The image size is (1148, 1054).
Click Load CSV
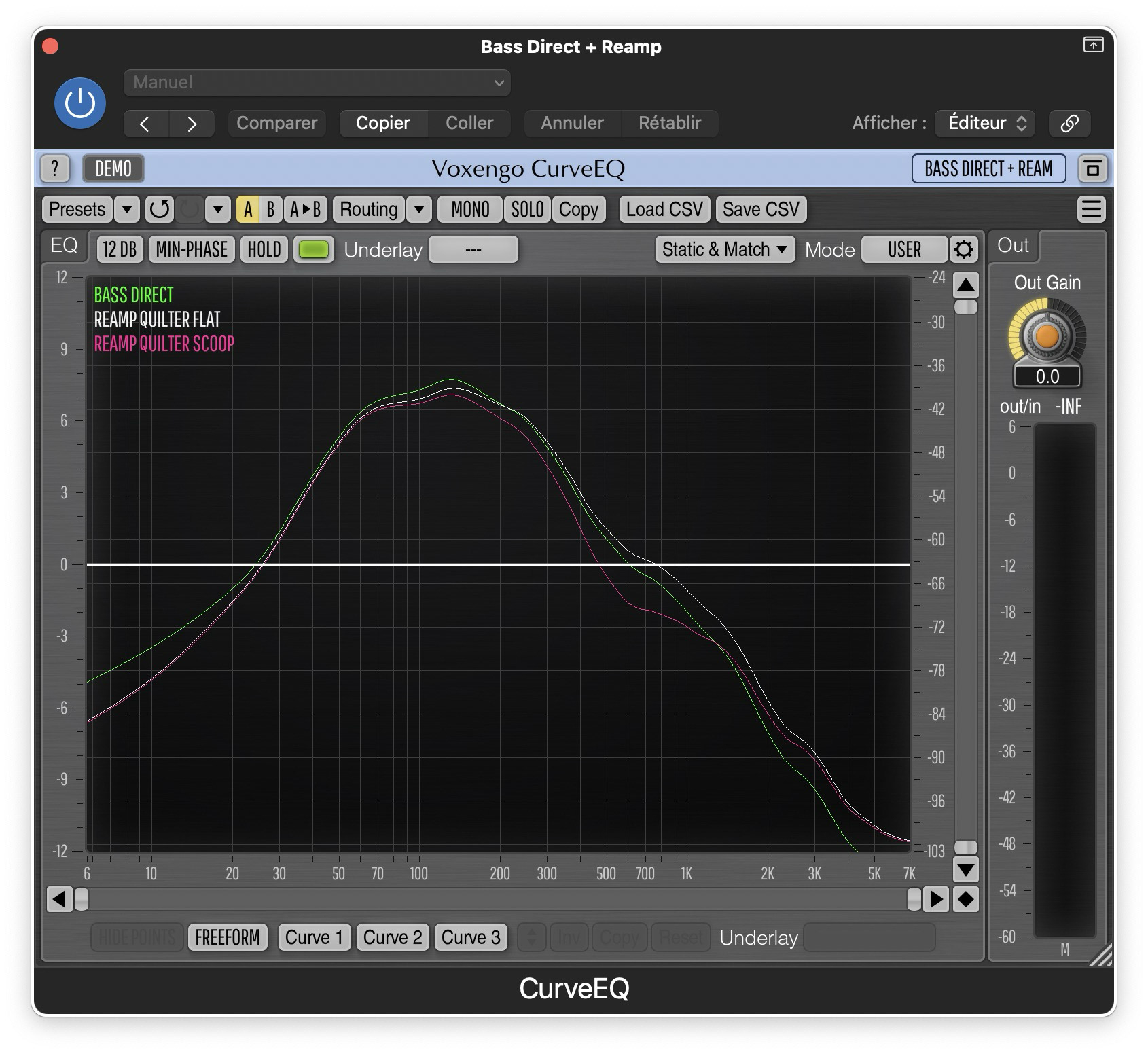(664, 209)
